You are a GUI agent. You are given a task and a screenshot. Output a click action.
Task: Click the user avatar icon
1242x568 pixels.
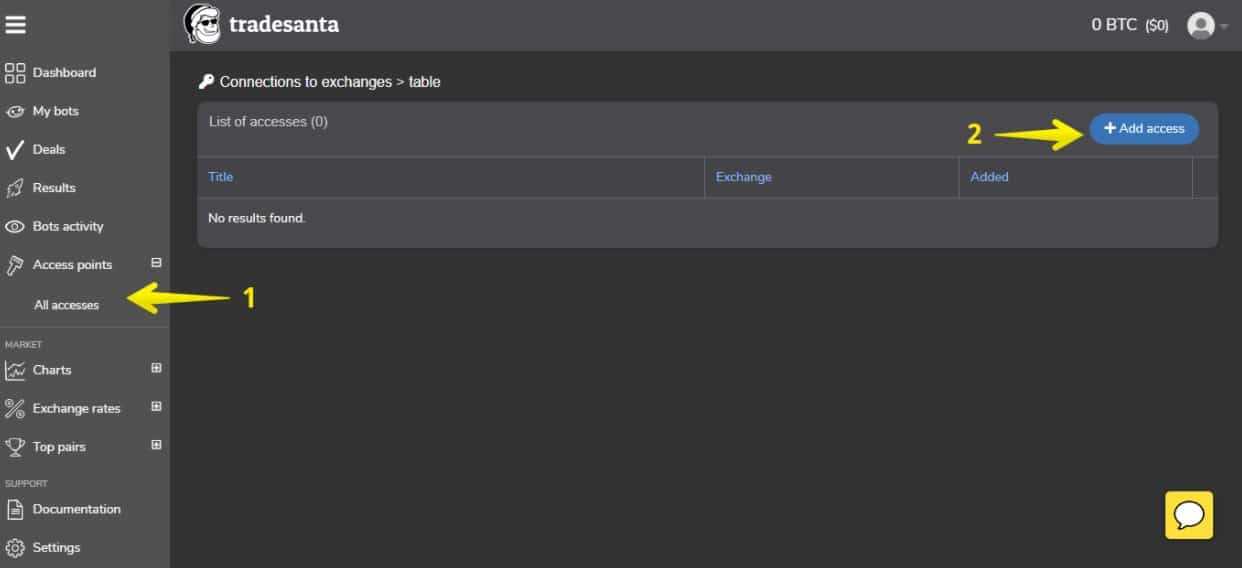(x=1200, y=25)
